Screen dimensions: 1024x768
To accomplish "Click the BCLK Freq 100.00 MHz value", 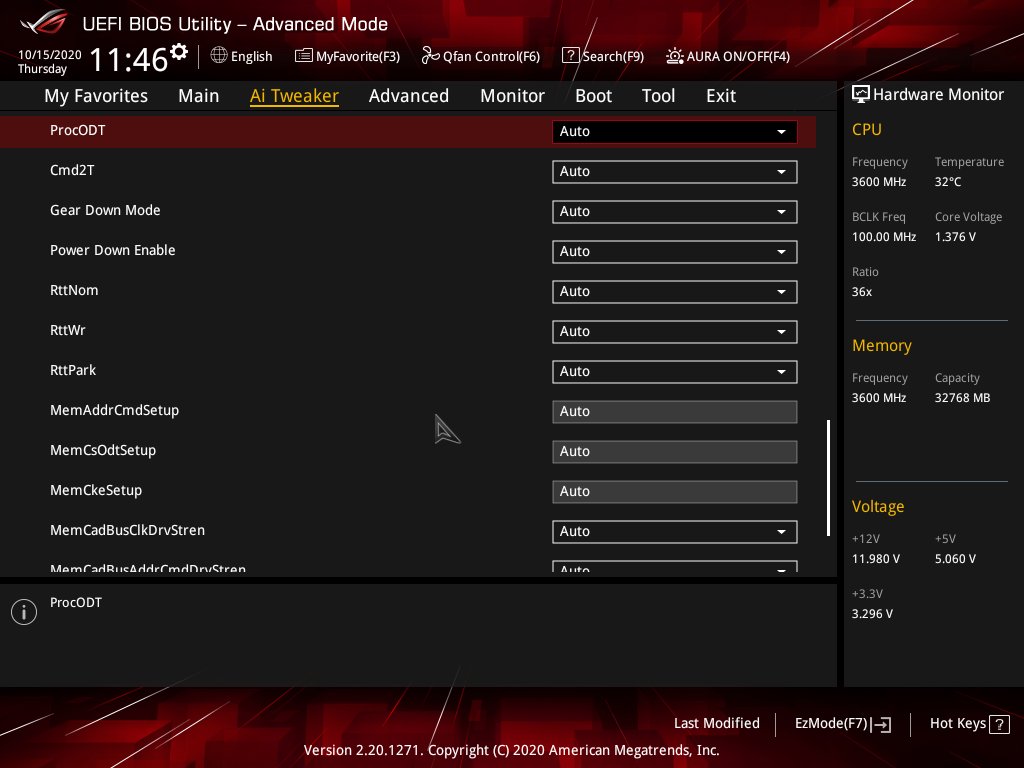I will pyautogui.click(x=884, y=236).
